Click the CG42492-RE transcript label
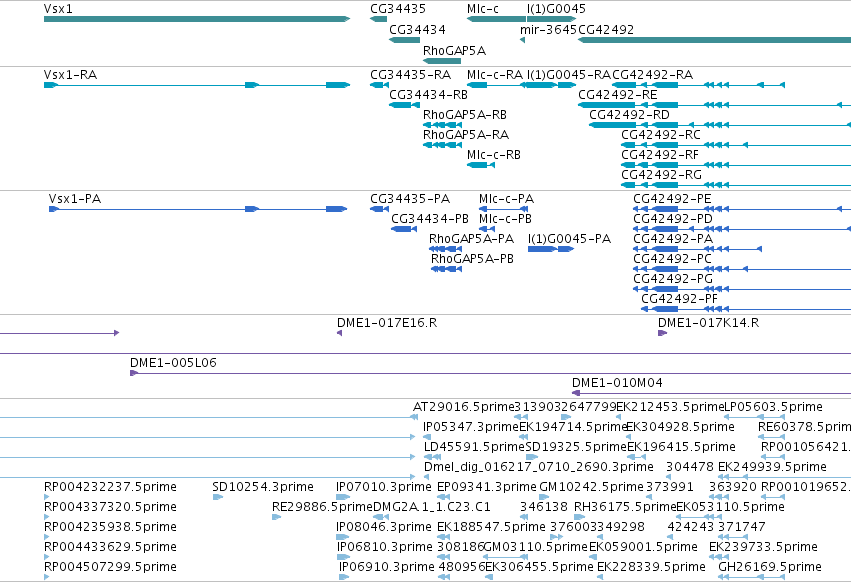This screenshot has height=582, width=851. tap(618, 94)
